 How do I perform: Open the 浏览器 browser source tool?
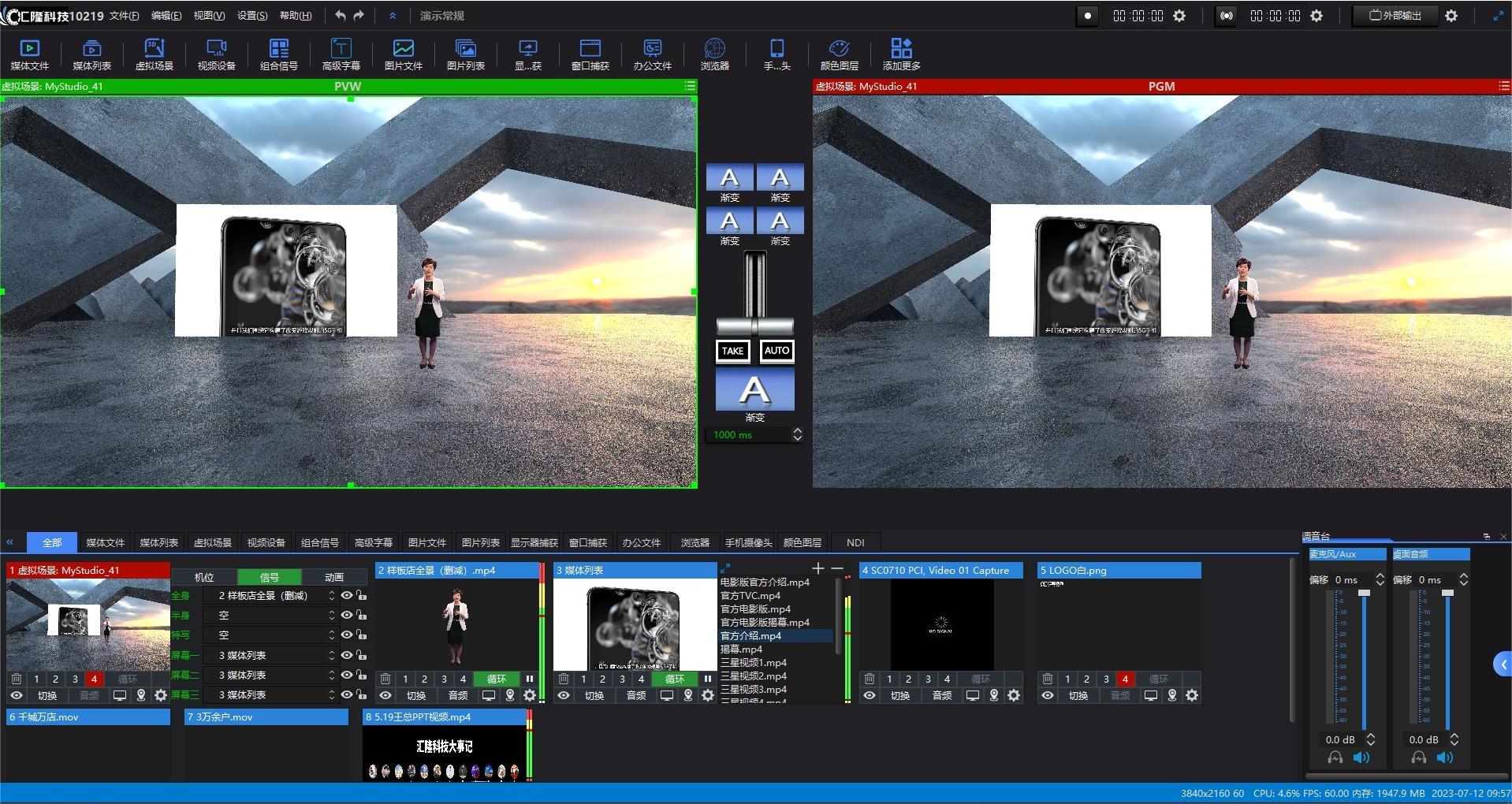click(x=715, y=54)
